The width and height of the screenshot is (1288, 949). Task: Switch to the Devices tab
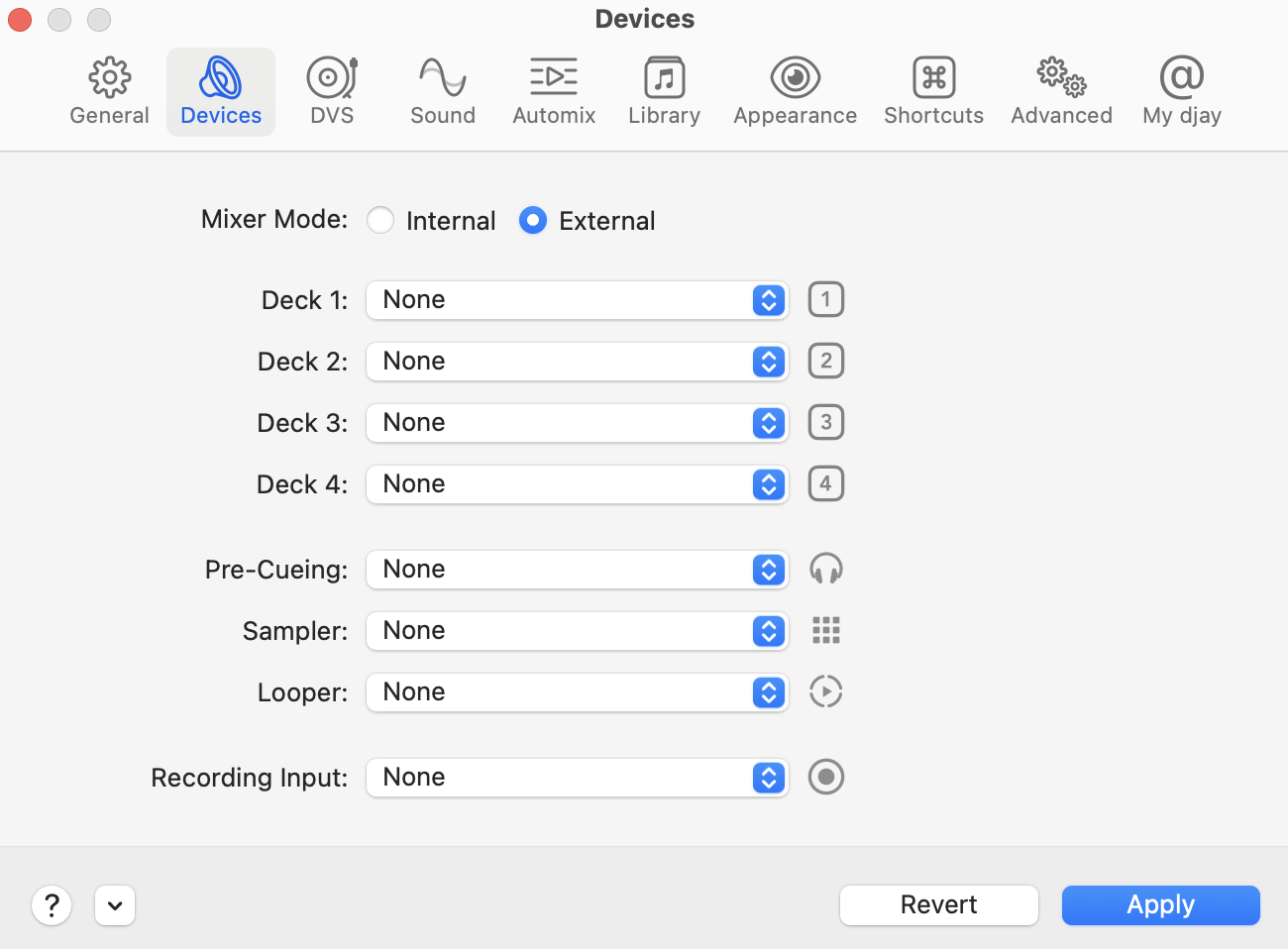click(x=220, y=90)
